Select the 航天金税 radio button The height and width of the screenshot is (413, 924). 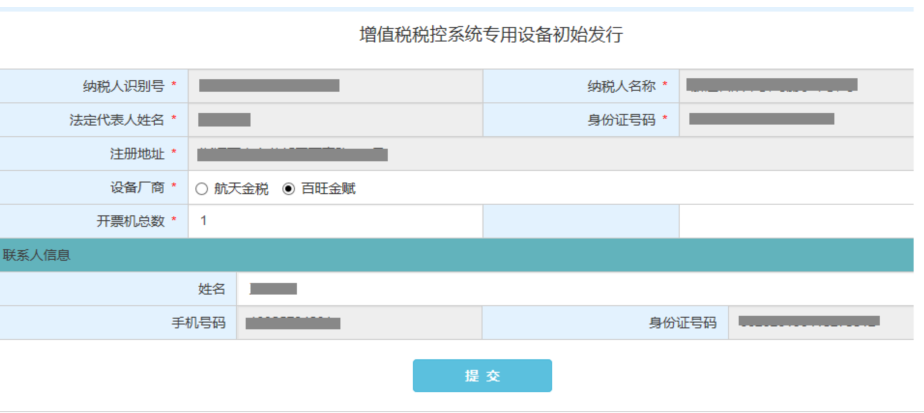[202, 188]
